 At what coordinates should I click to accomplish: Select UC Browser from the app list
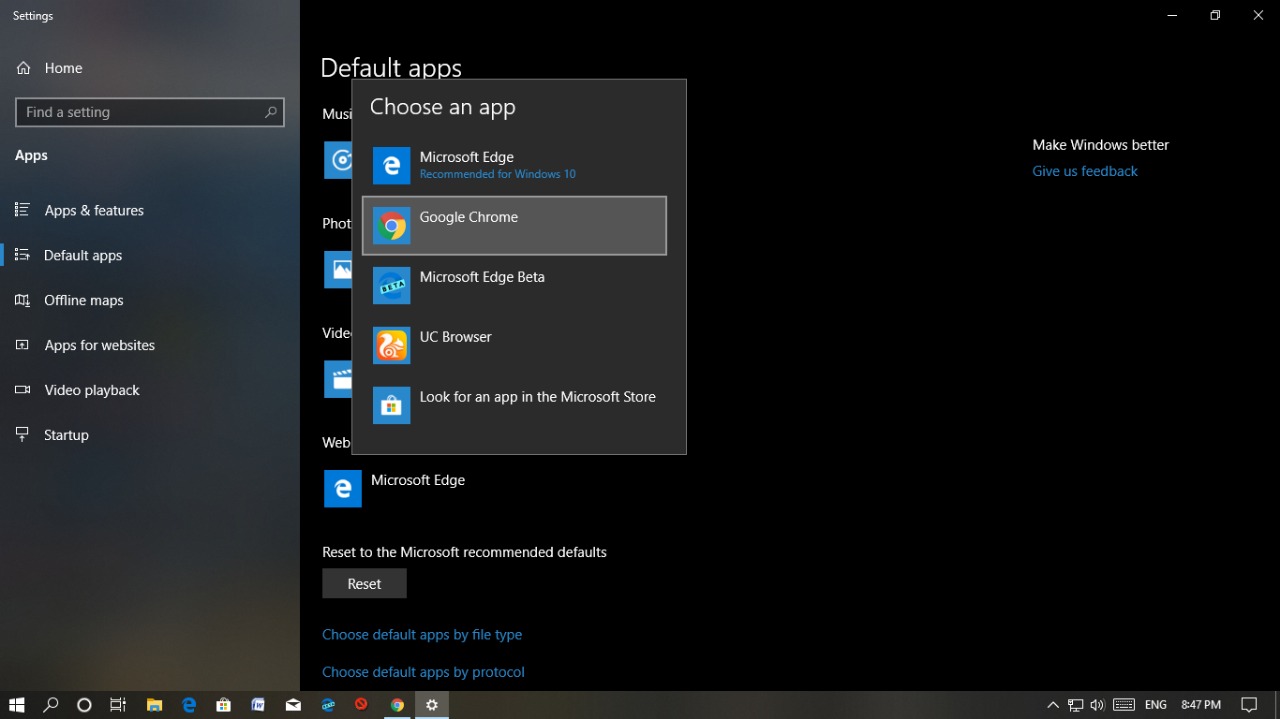(x=514, y=346)
